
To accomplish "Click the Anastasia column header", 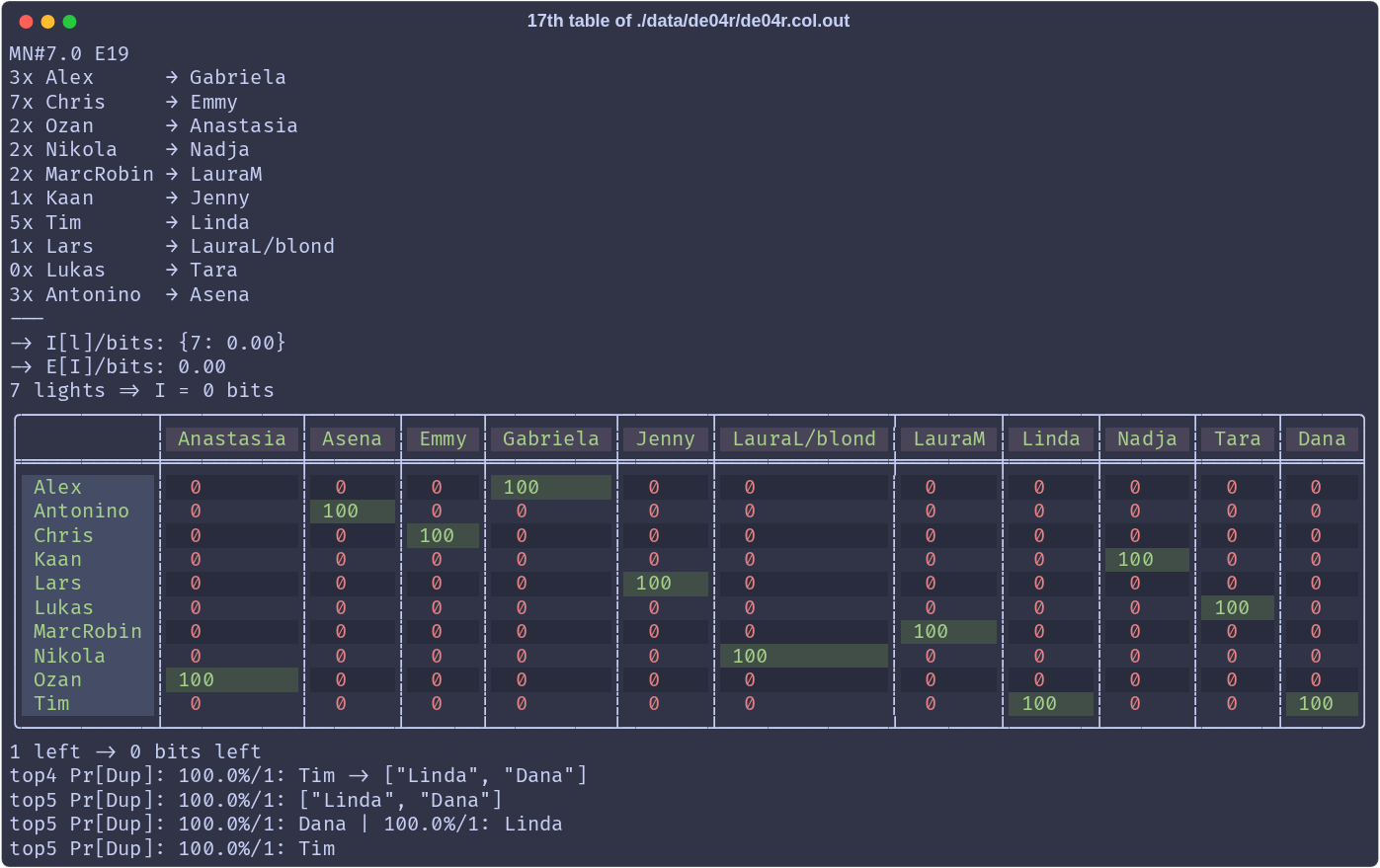I will click(x=232, y=438).
